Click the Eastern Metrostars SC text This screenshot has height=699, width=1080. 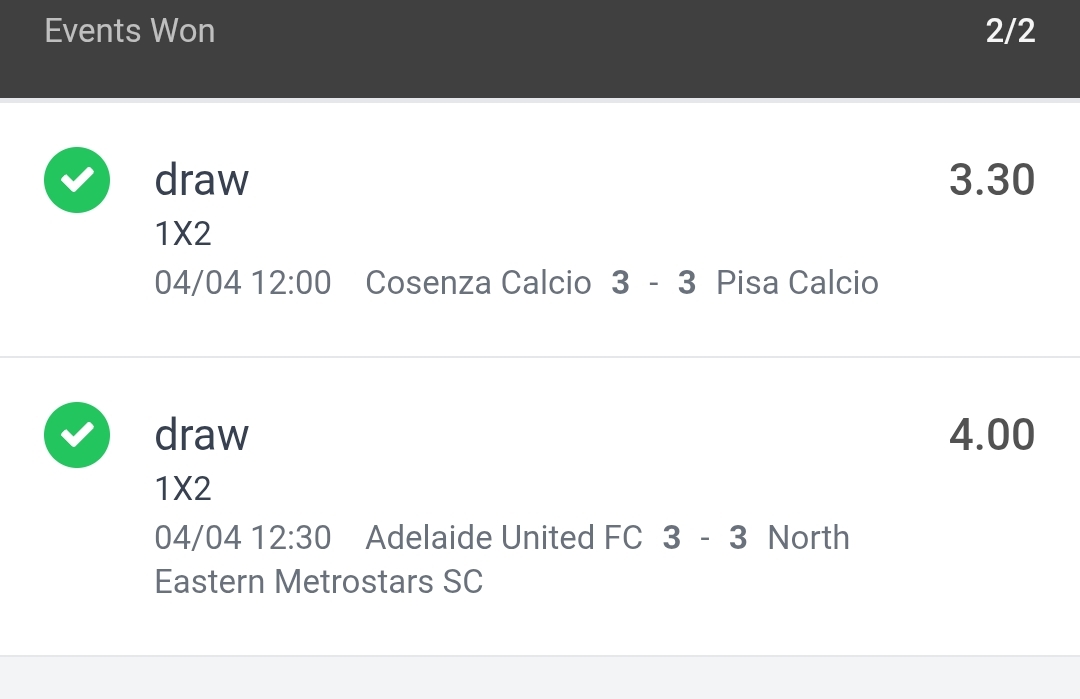click(x=318, y=581)
